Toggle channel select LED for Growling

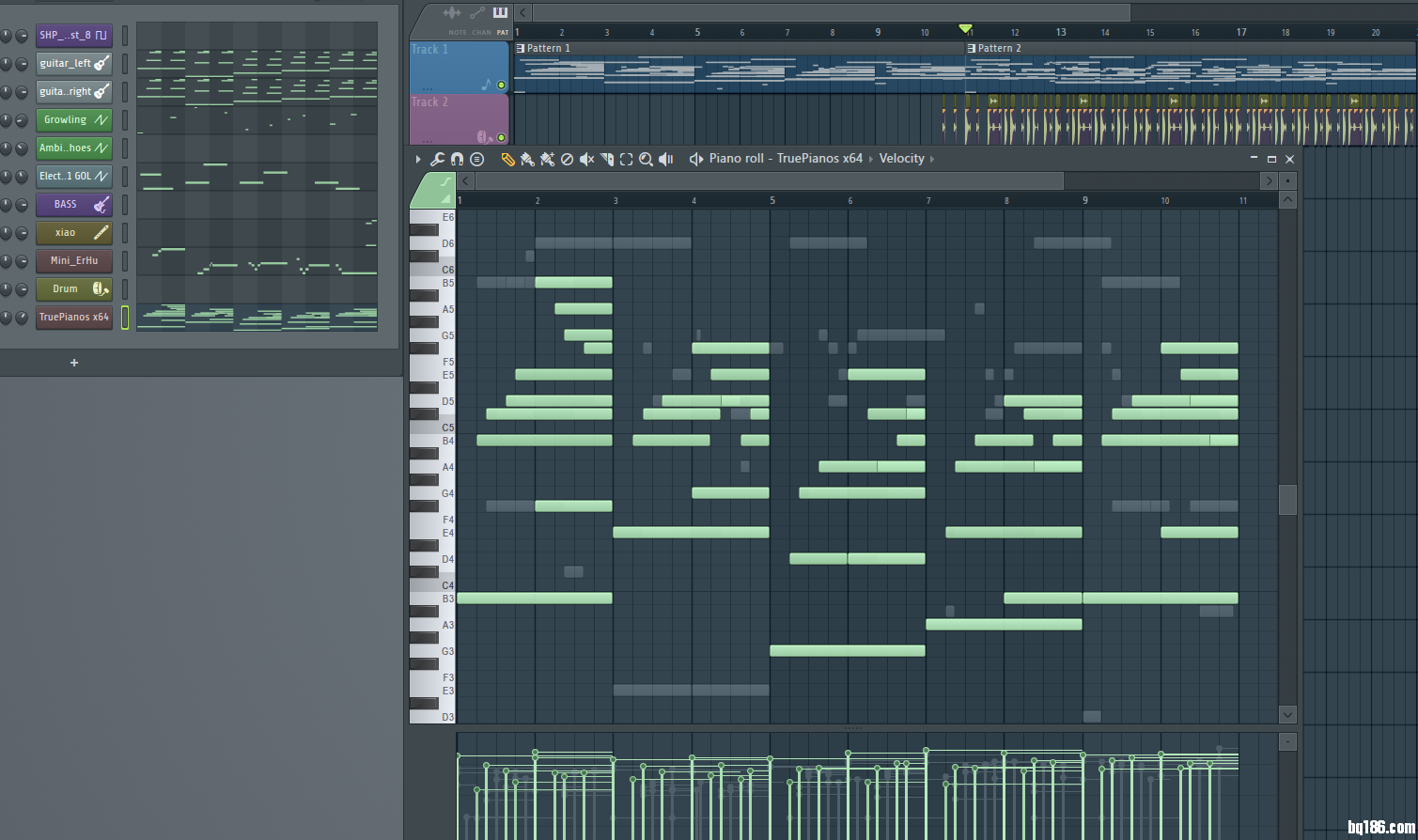pyautogui.click(x=125, y=120)
